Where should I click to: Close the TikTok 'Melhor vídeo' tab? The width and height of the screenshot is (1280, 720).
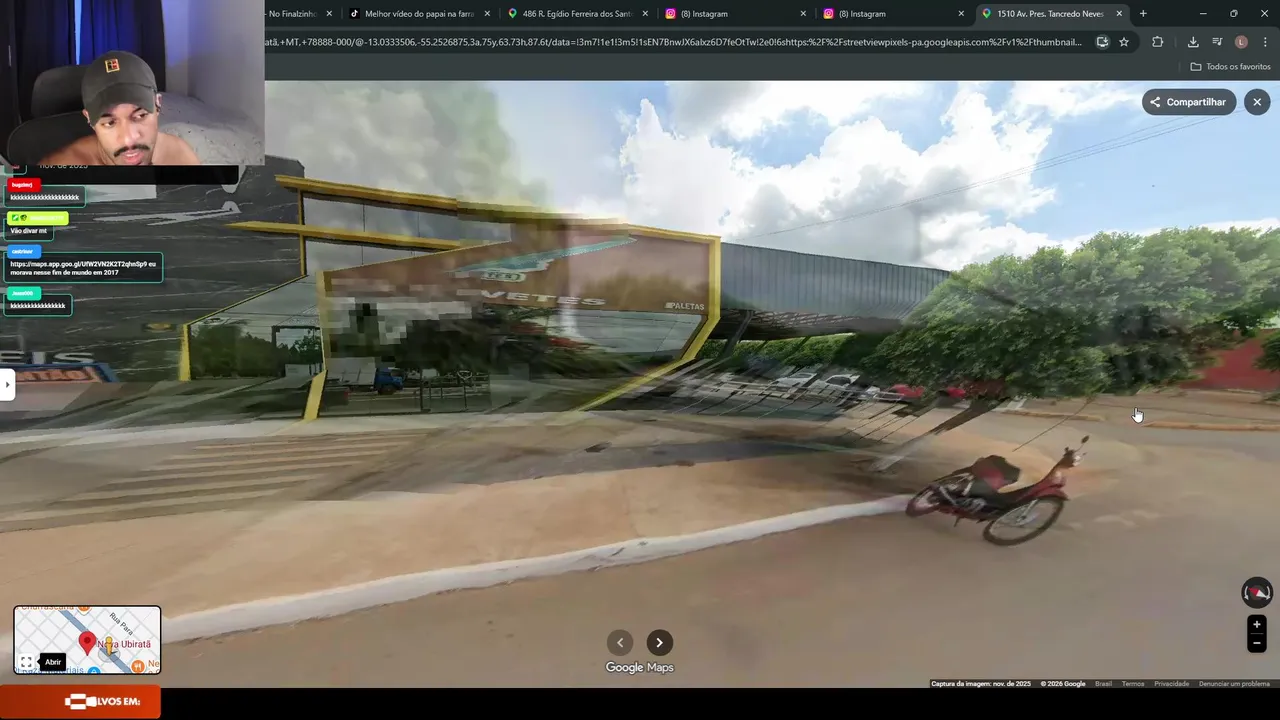487,14
